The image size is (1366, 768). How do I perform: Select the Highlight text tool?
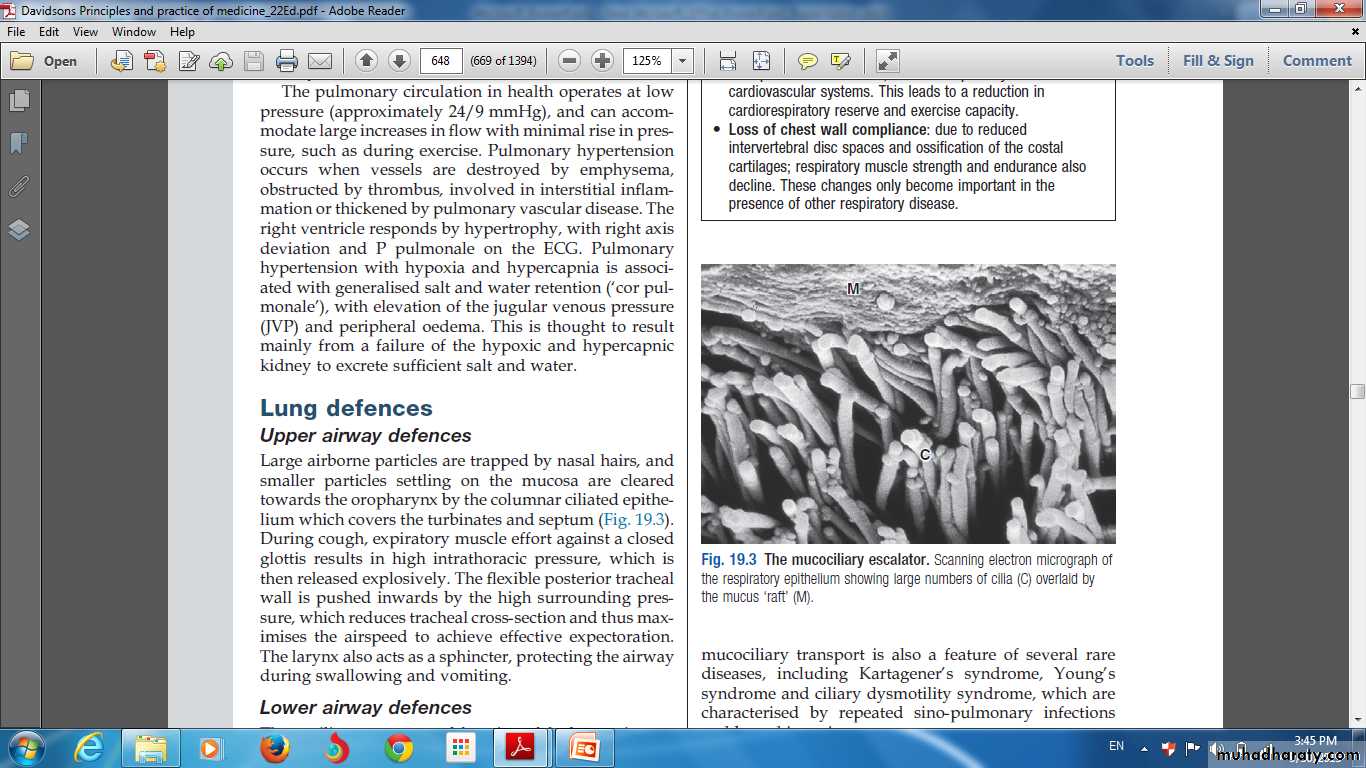point(840,61)
